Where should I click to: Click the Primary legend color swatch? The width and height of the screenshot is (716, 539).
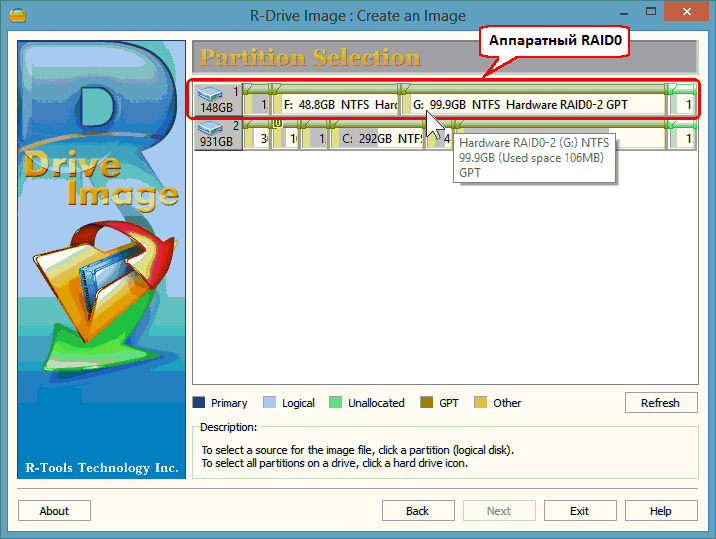(199, 402)
